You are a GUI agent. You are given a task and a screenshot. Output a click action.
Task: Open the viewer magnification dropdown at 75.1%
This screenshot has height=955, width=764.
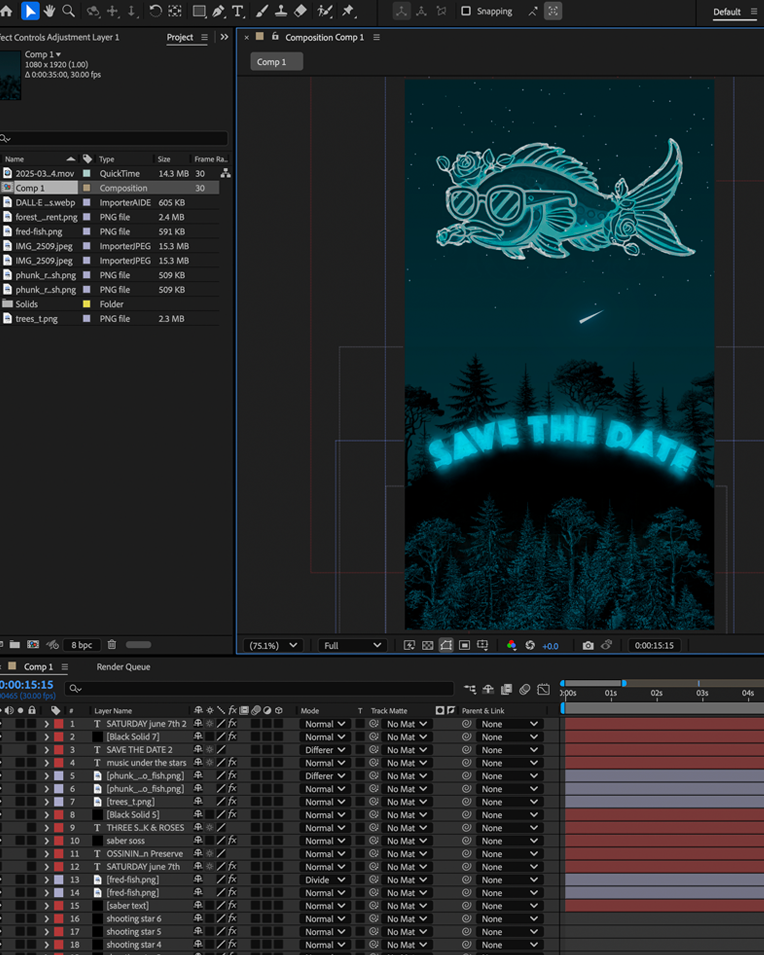[273, 646]
